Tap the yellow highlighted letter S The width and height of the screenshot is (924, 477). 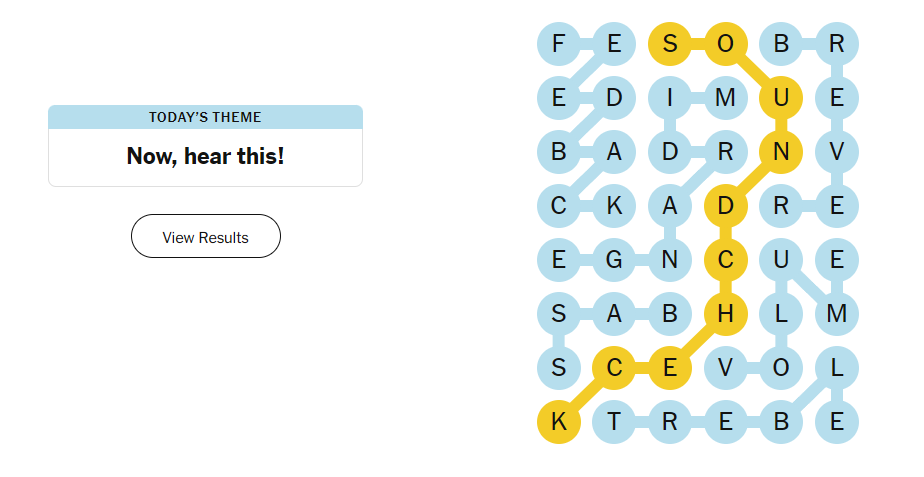670,43
